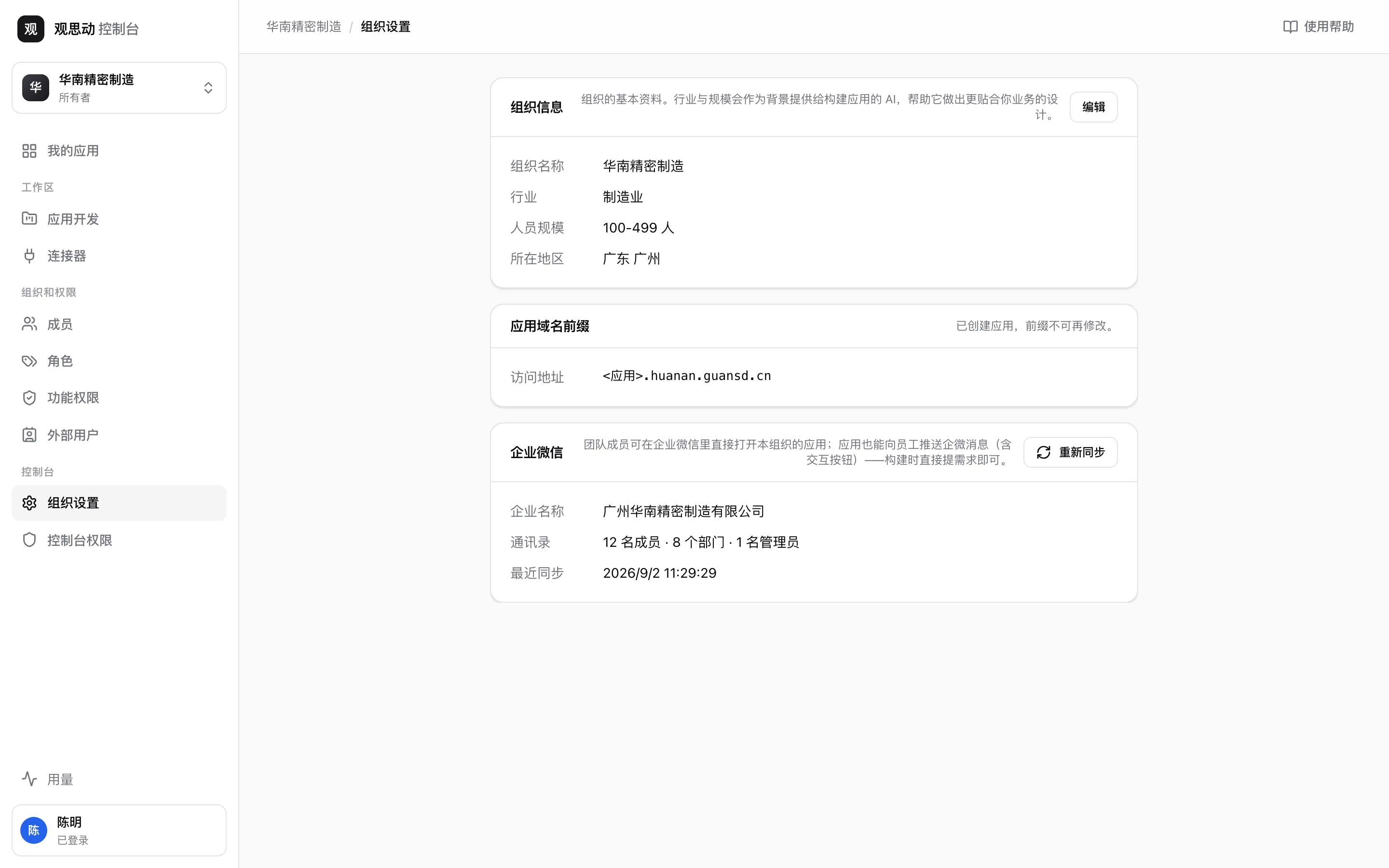
Task: Click the 外部用户 contact icon
Action: coord(29,435)
